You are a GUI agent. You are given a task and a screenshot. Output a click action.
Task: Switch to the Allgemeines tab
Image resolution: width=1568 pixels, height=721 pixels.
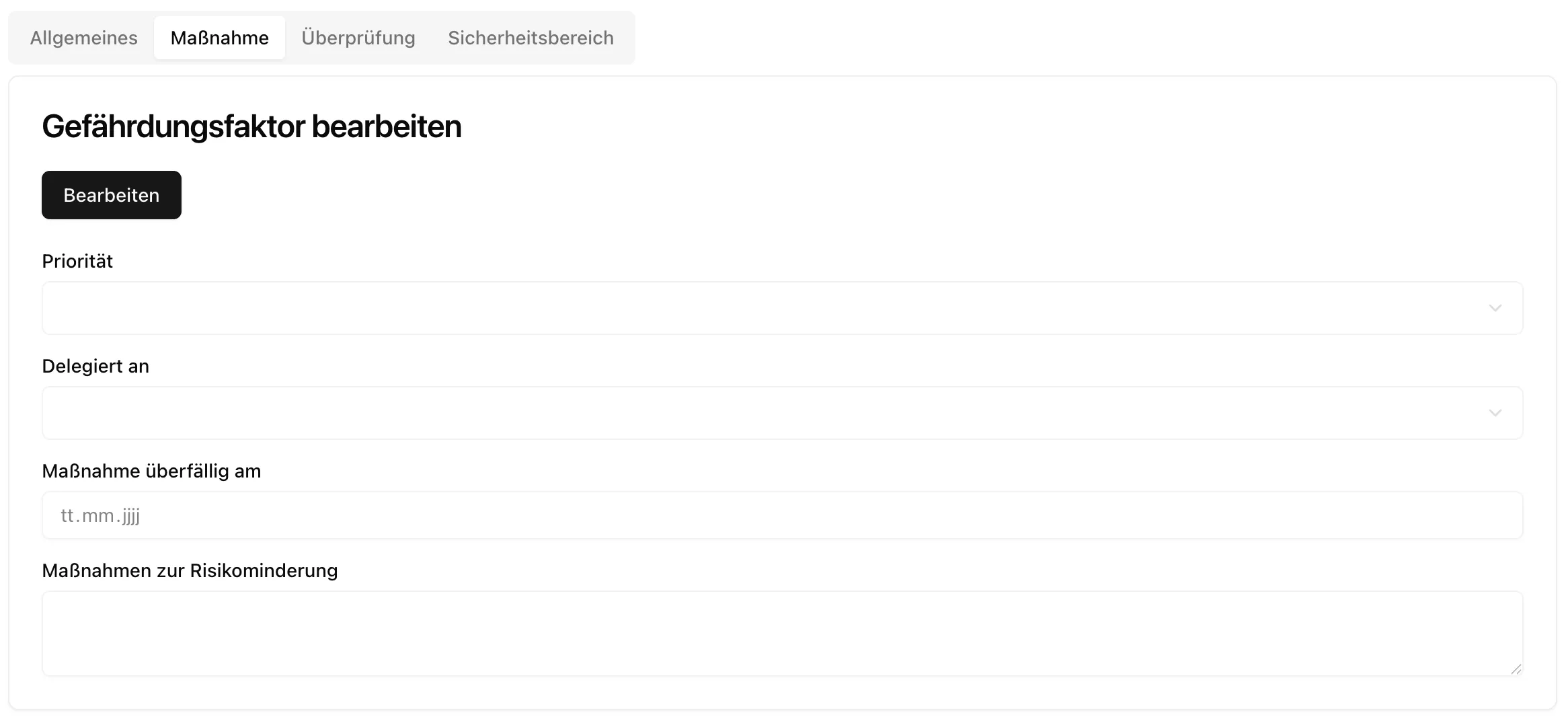(84, 38)
